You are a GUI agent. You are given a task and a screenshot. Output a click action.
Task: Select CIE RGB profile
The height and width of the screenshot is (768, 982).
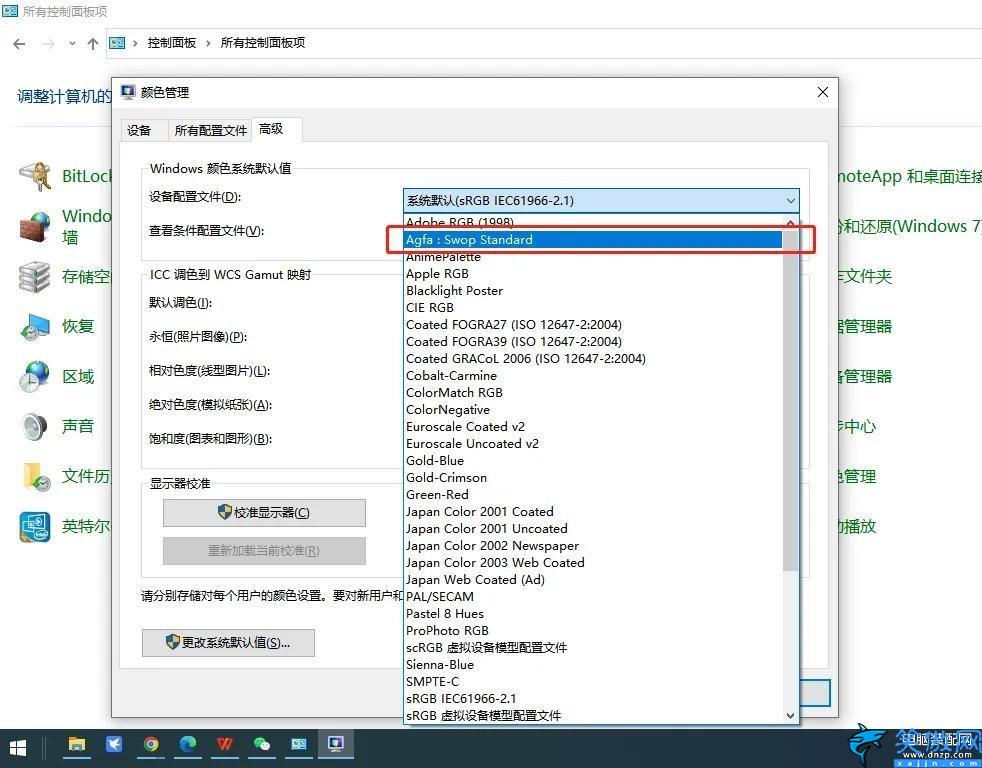[594, 308]
